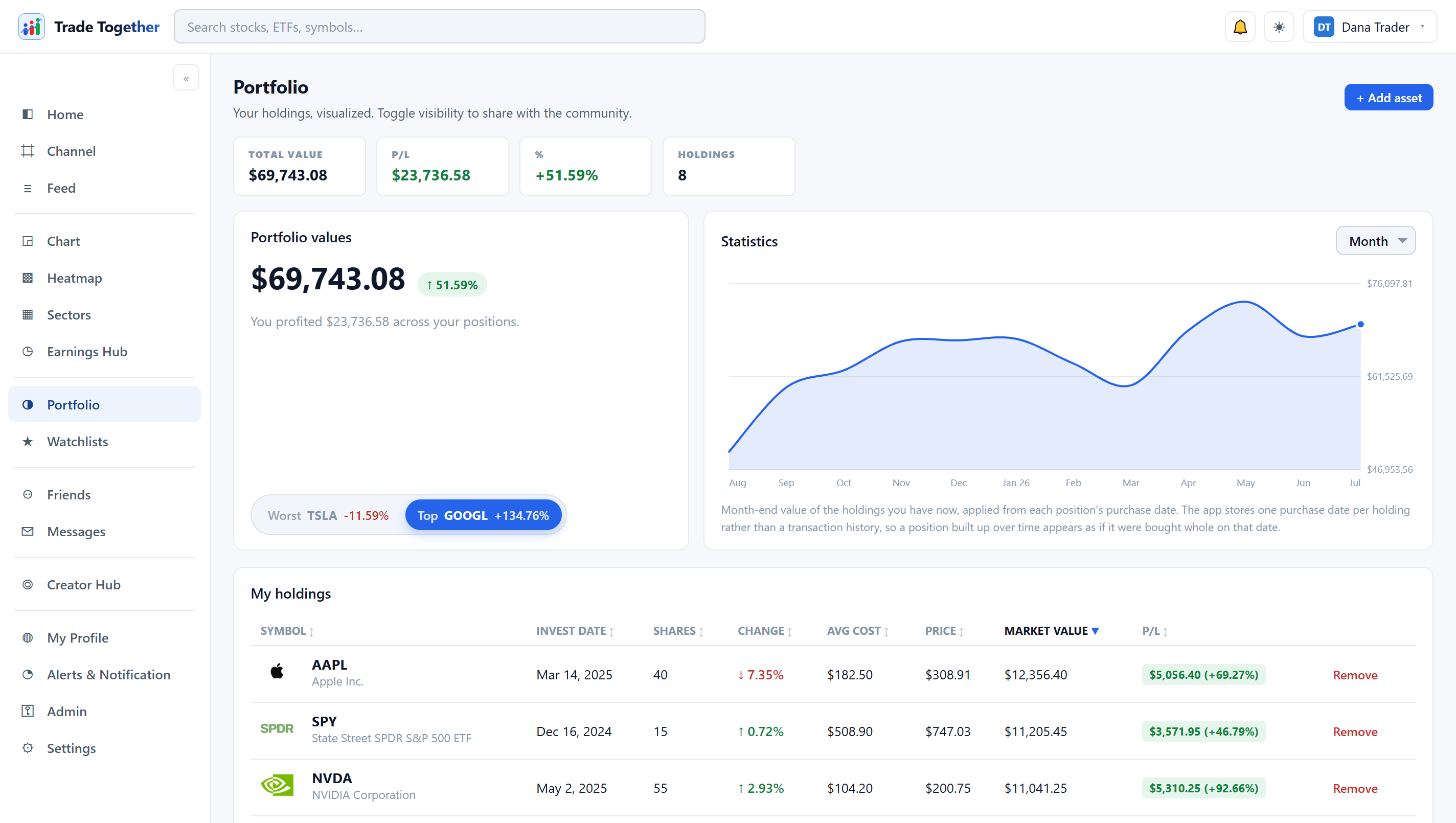Open Heatmap from the sidebar
The image size is (1456, 823).
(x=105, y=278)
